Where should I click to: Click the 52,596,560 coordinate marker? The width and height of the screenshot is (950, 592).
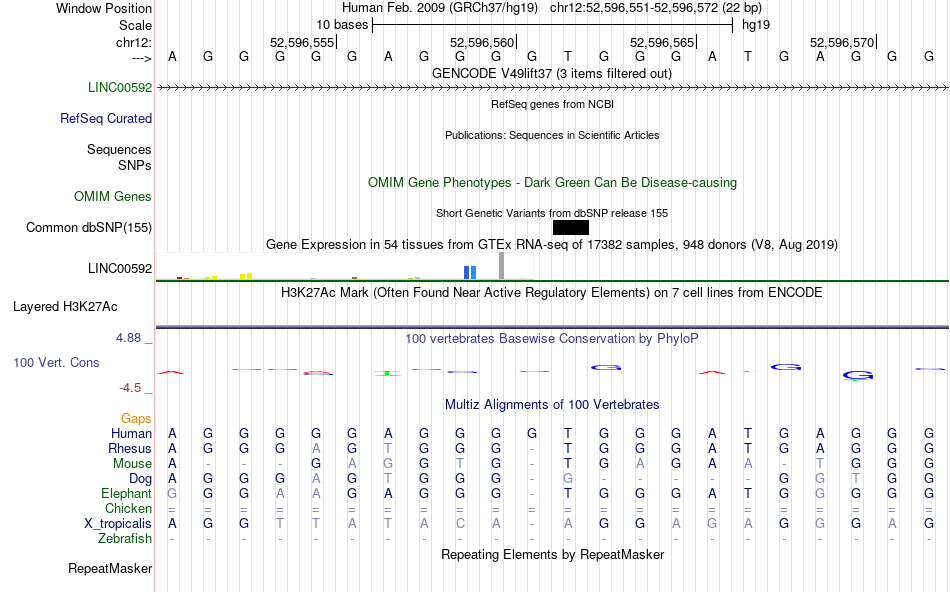[x=482, y=42]
